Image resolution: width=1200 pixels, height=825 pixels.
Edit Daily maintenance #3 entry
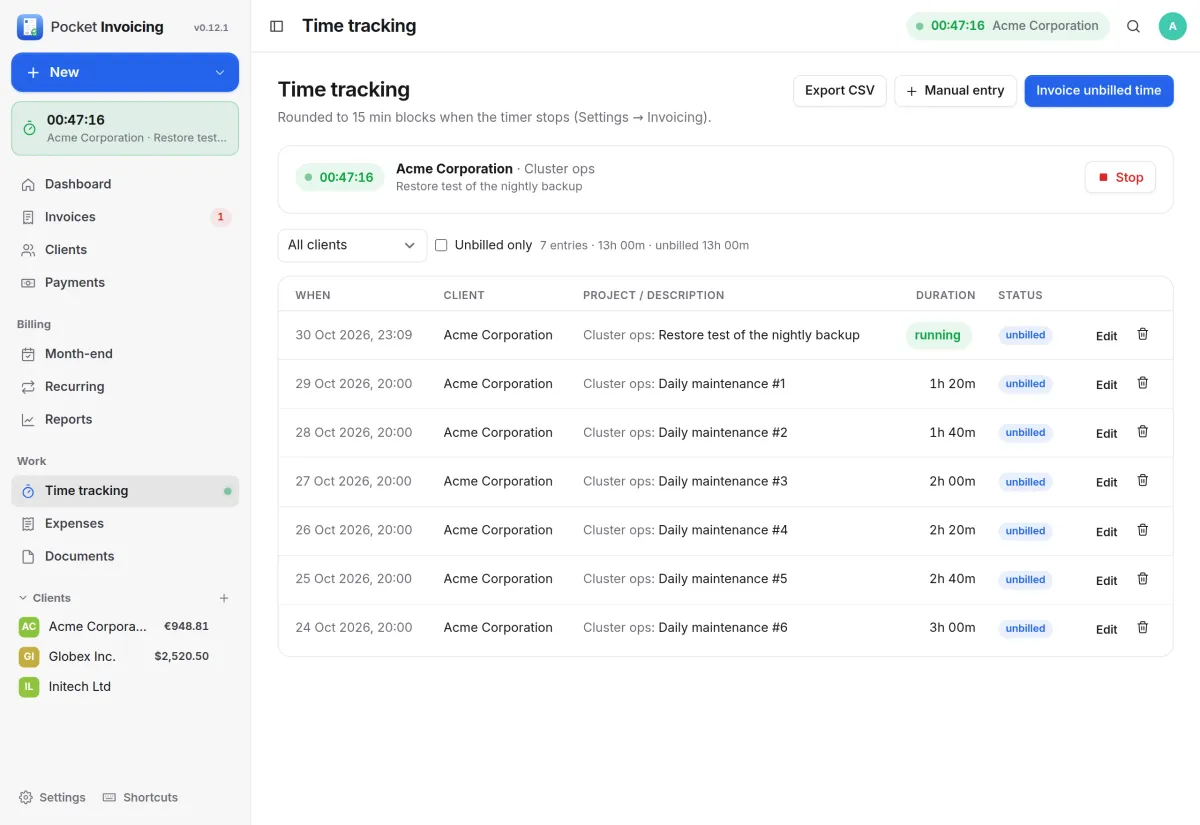[1106, 483]
